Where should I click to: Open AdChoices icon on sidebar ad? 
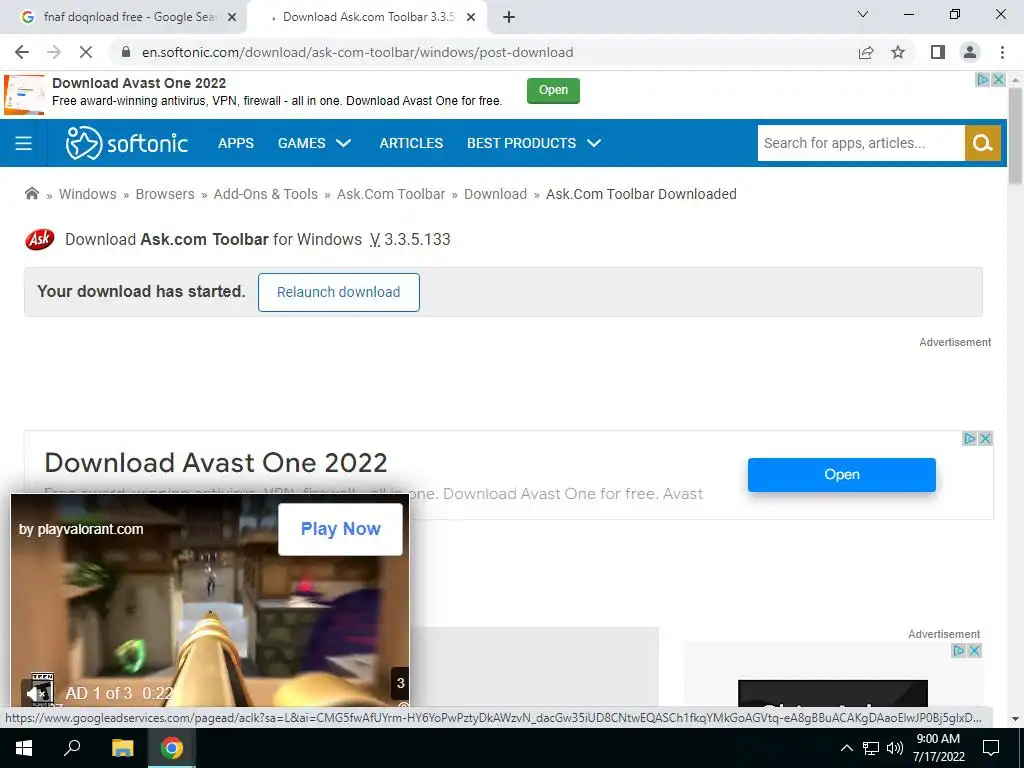(959, 650)
